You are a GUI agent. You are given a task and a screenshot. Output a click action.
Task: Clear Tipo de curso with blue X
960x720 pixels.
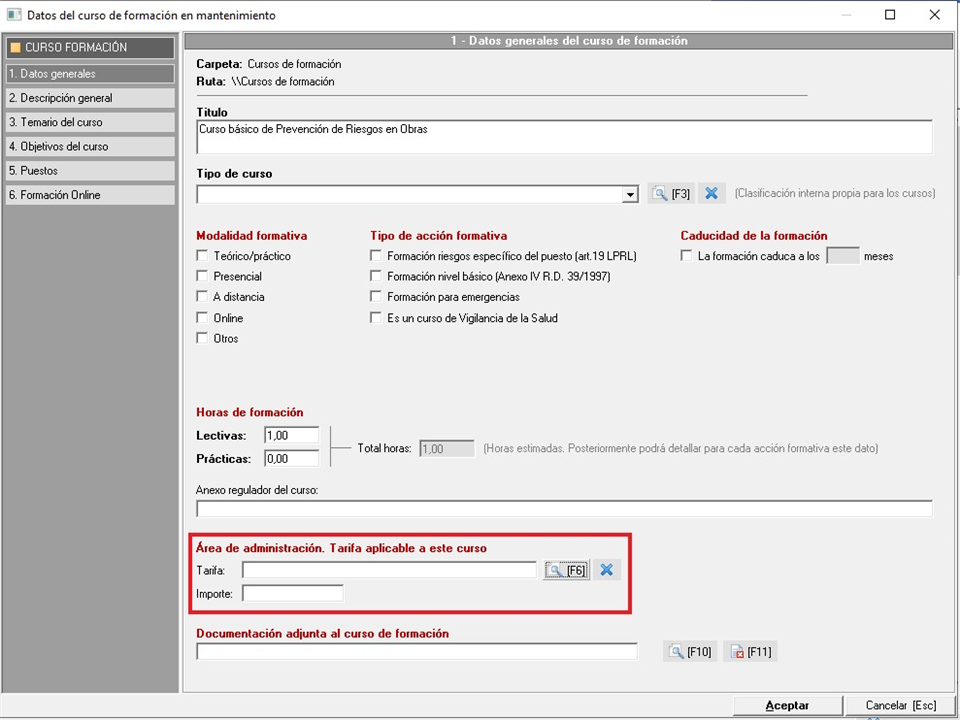click(711, 194)
